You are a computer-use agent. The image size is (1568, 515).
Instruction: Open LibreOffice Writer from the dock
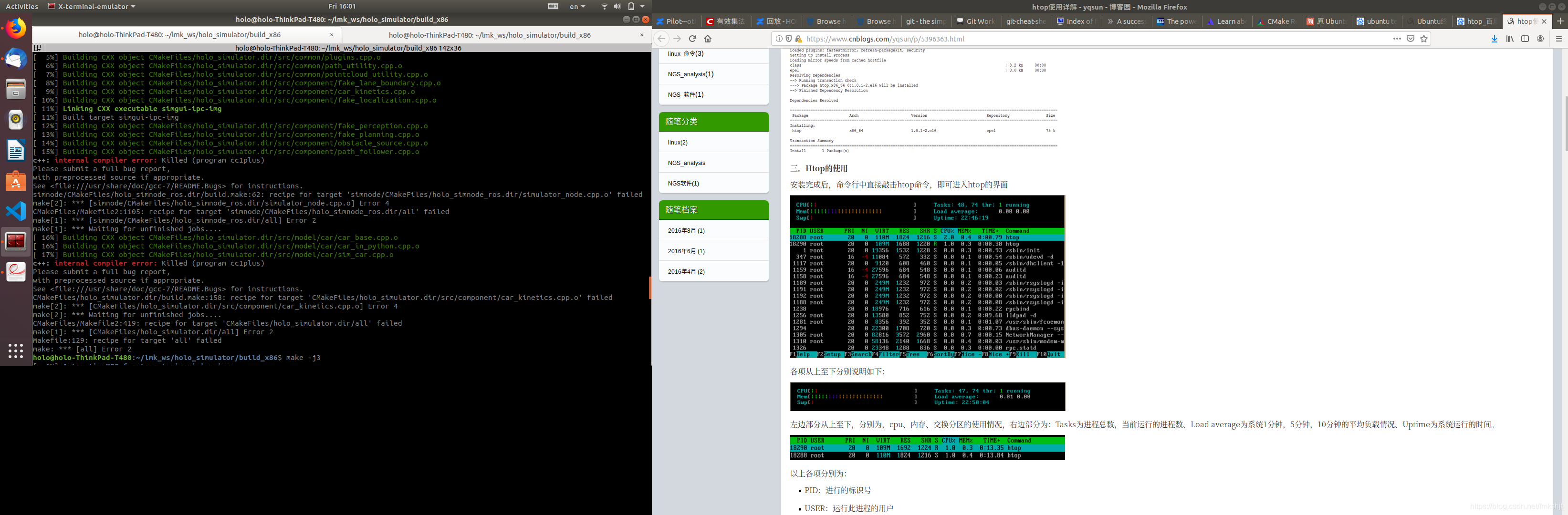pyautogui.click(x=16, y=150)
